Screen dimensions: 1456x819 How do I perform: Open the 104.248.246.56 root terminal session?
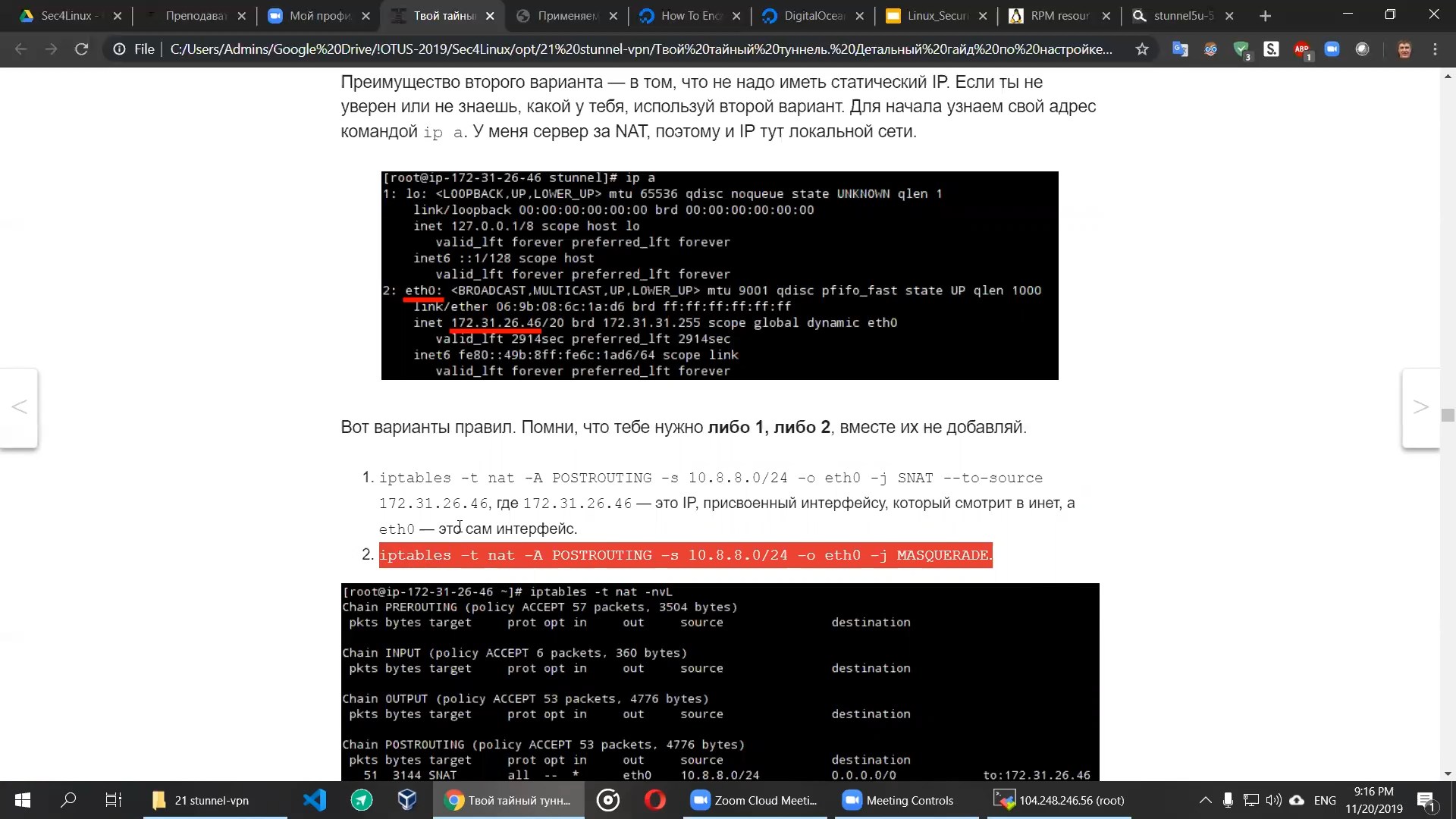(x=1059, y=800)
